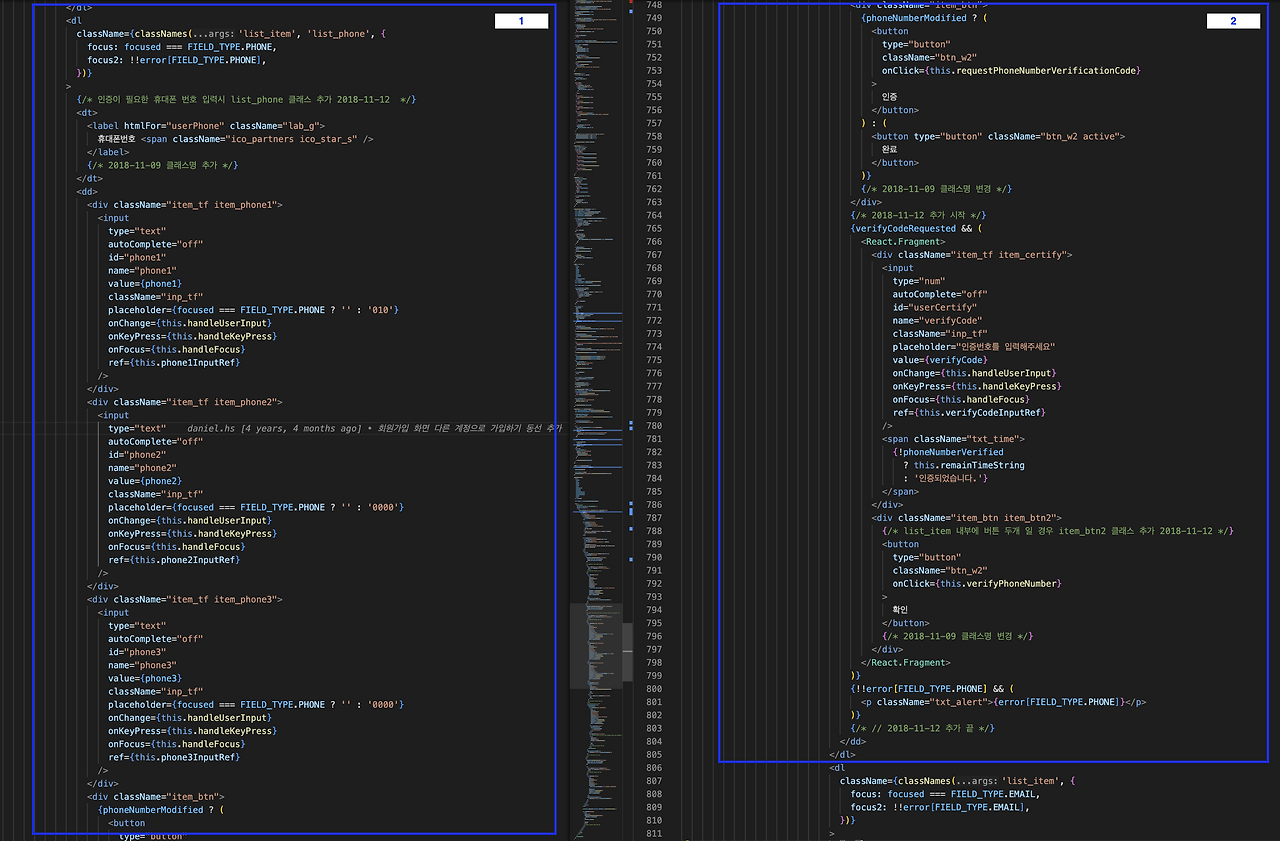Click "focus: focused === FIELD_TYPE.PHONE" line

pyautogui.click(x=182, y=46)
